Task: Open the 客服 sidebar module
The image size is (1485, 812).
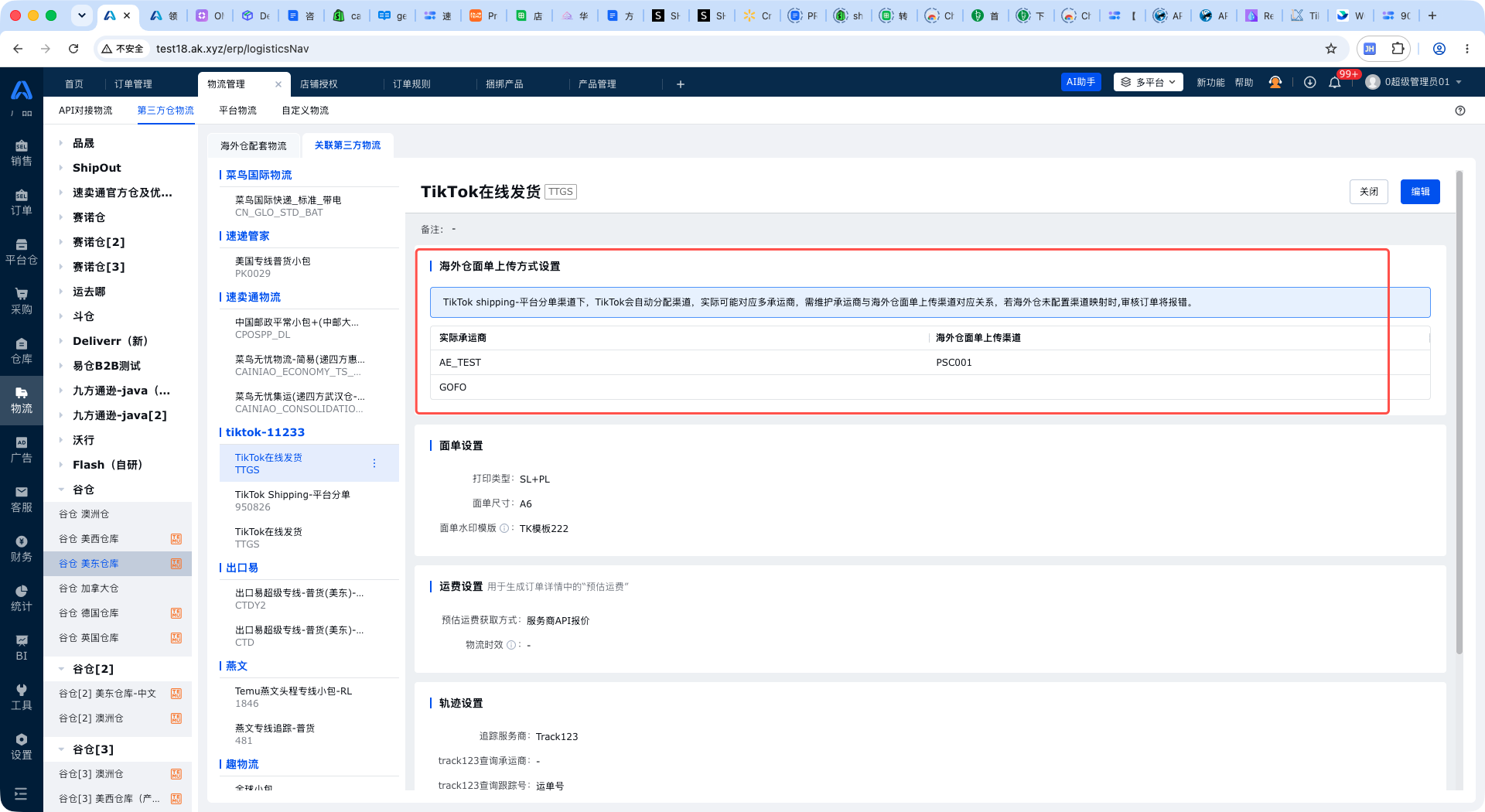Action: 22,500
